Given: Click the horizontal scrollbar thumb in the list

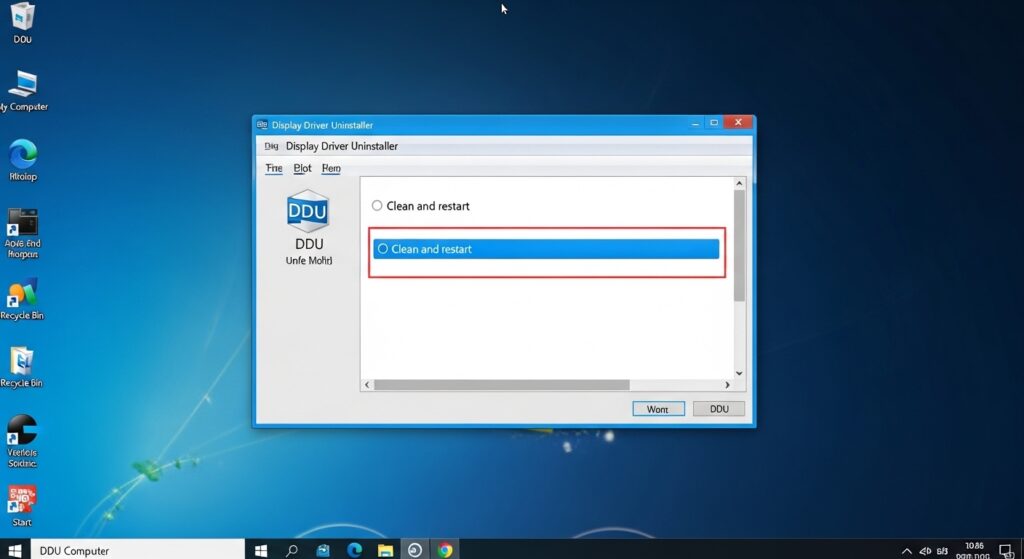Looking at the screenshot, I should tap(502, 385).
